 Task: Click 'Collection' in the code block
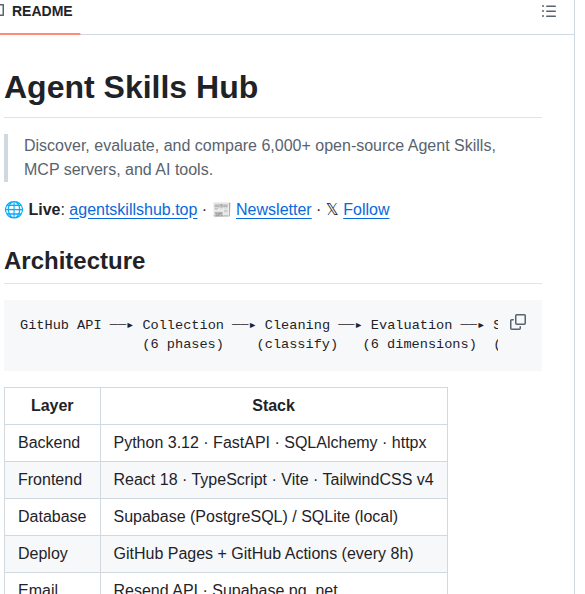pyautogui.click(x=183, y=325)
